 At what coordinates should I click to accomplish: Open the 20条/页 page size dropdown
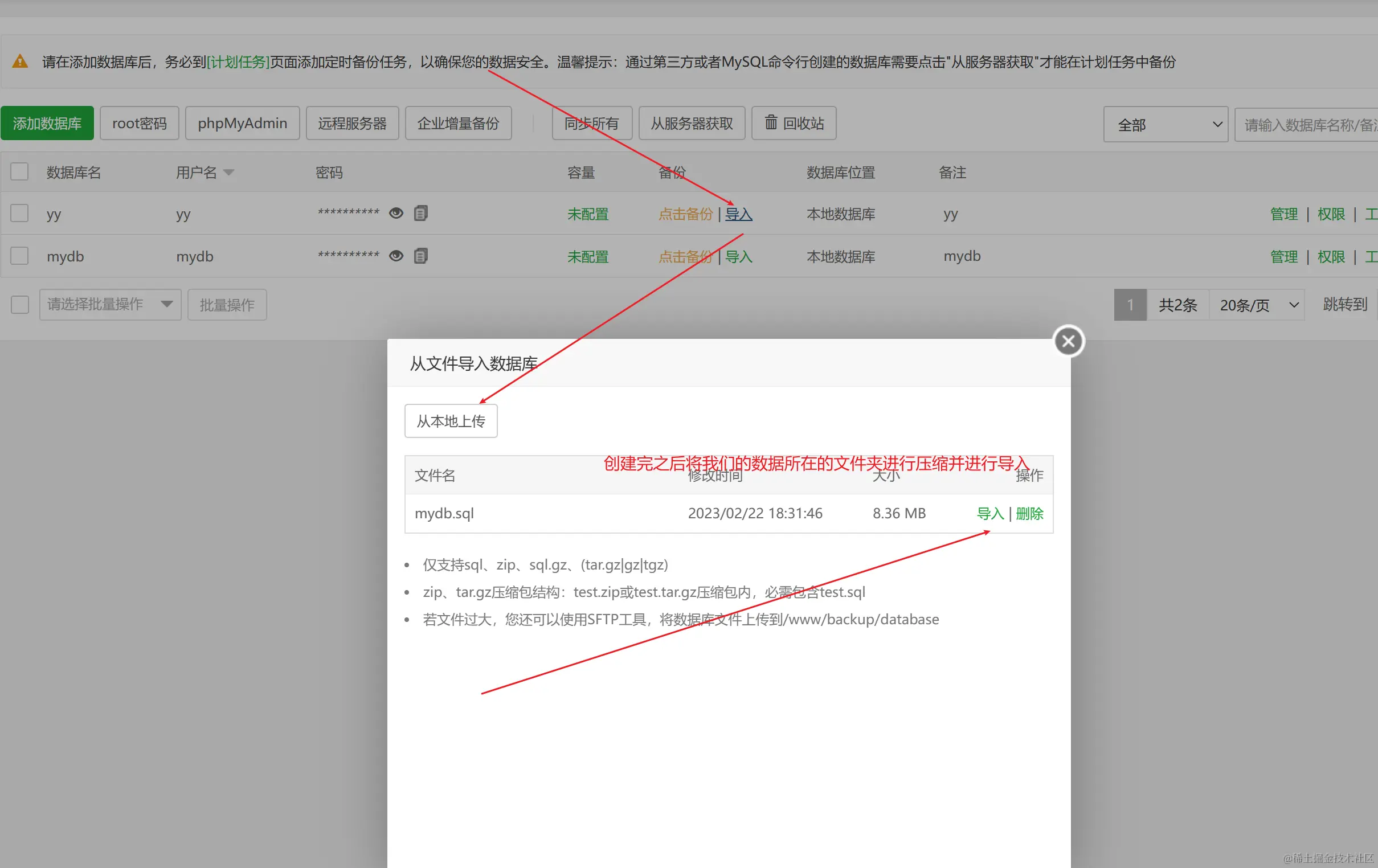coord(1257,305)
